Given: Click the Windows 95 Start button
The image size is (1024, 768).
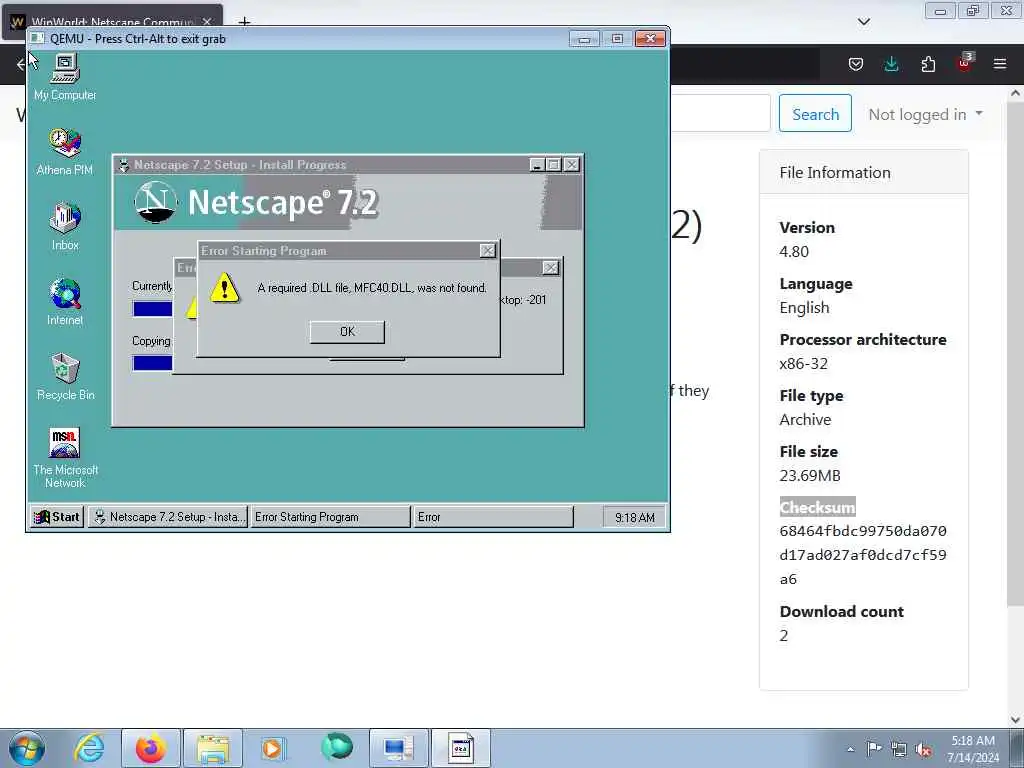Looking at the screenshot, I should (x=57, y=517).
